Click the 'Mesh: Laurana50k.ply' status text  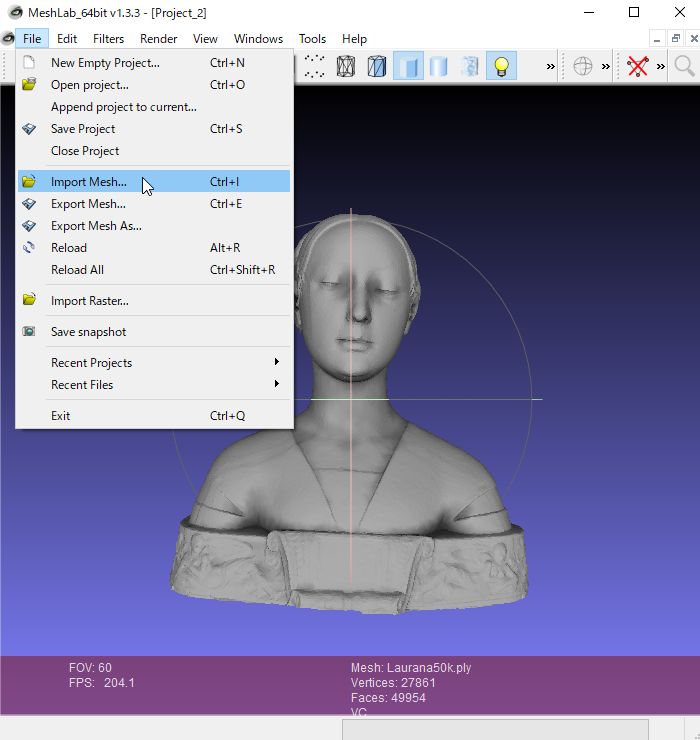pyautogui.click(x=411, y=668)
